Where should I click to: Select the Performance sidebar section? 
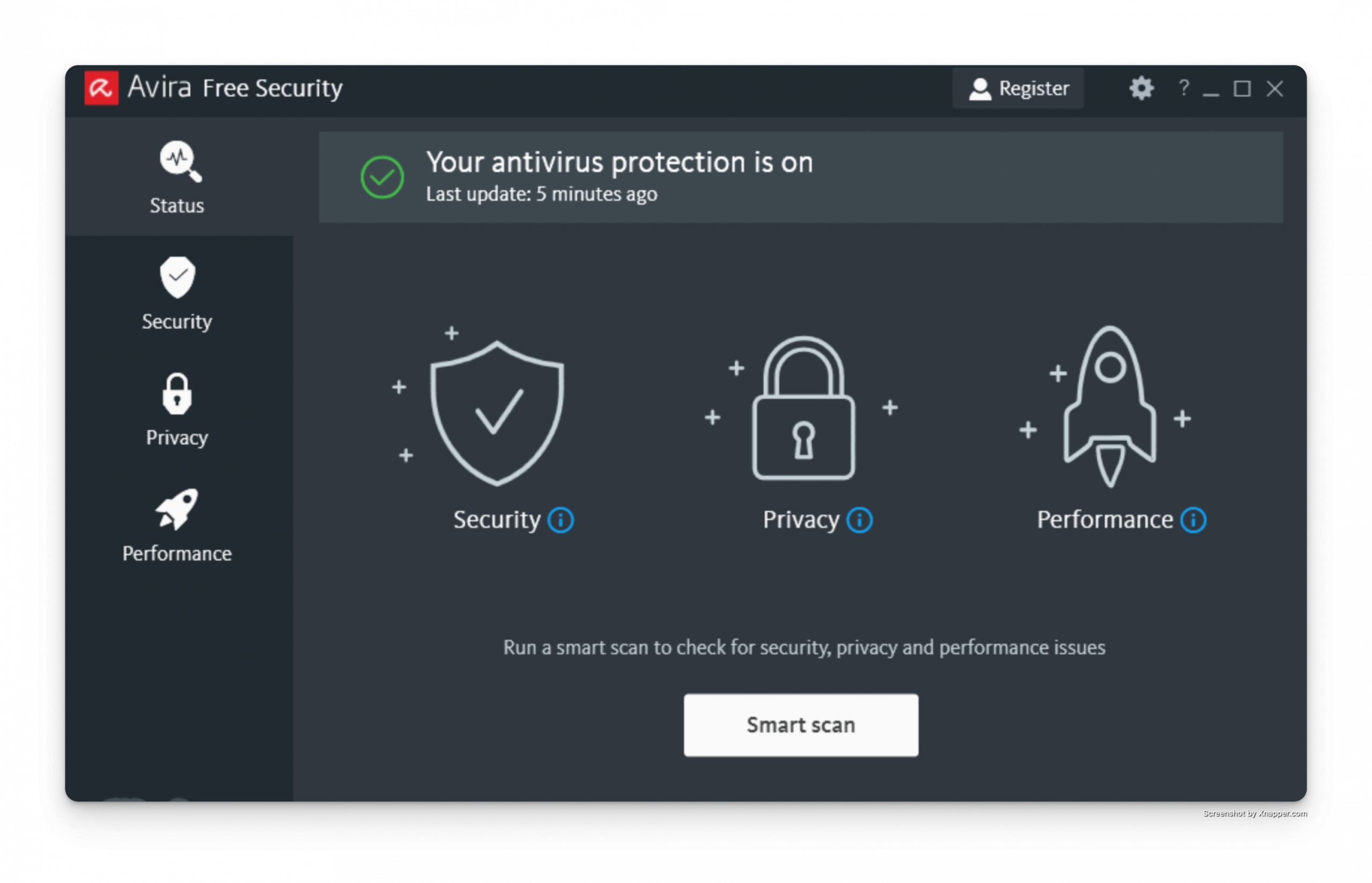click(177, 525)
